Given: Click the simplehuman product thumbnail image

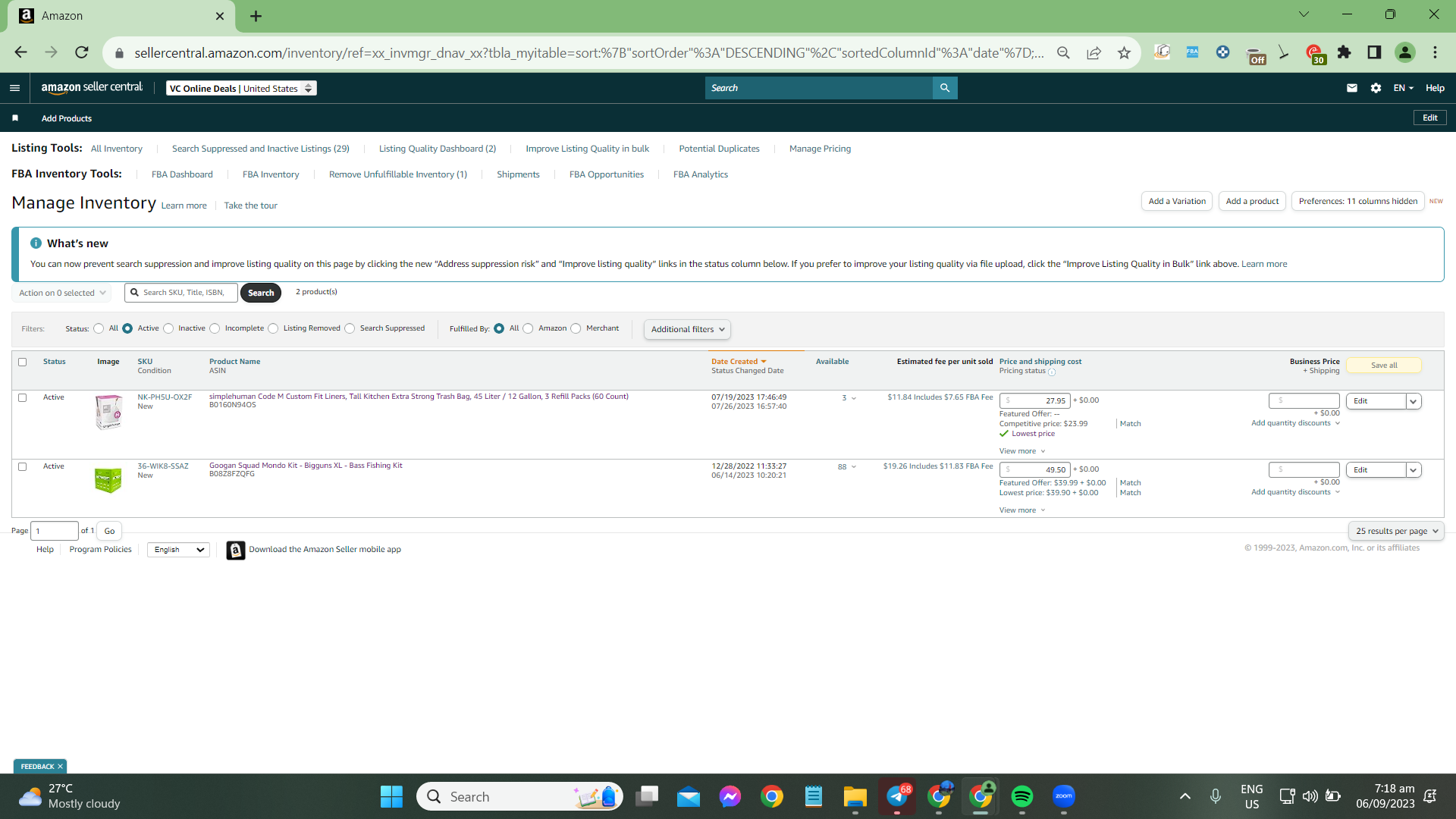Looking at the screenshot, I should 108,412.
